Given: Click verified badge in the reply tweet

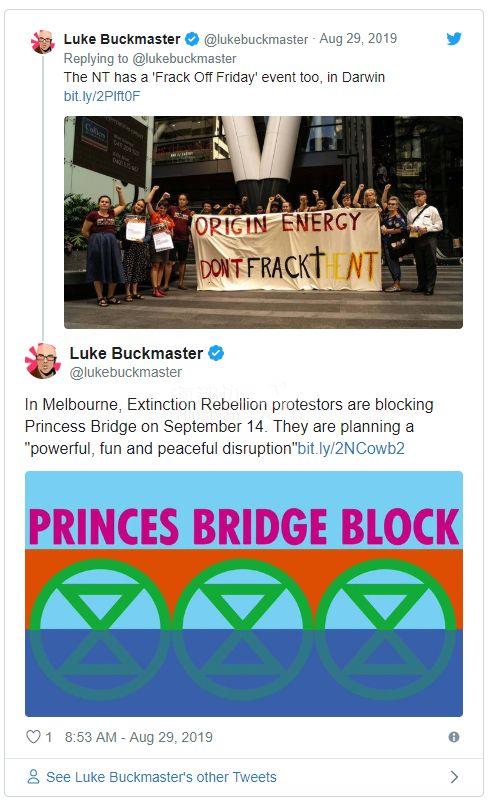Looking at the screenshot, I should click(192, 39).
